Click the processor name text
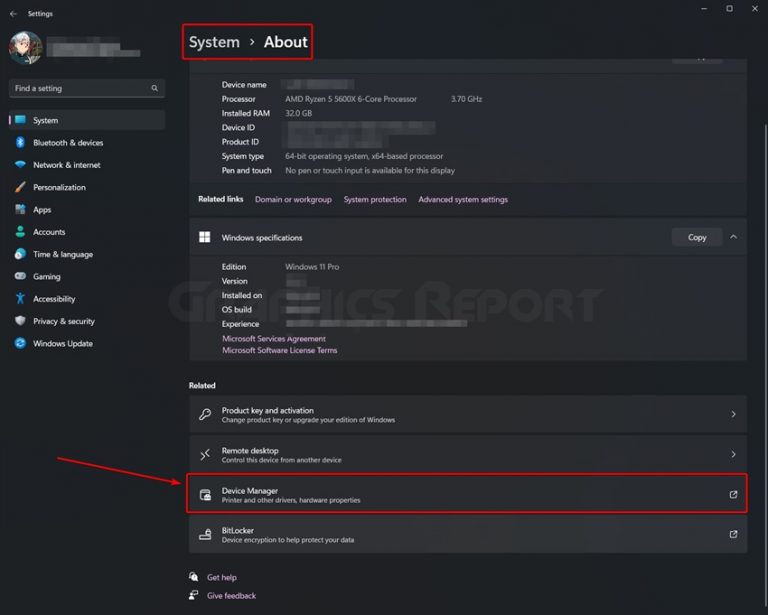Screen dimensions: 768x615 tap(351, 99)
